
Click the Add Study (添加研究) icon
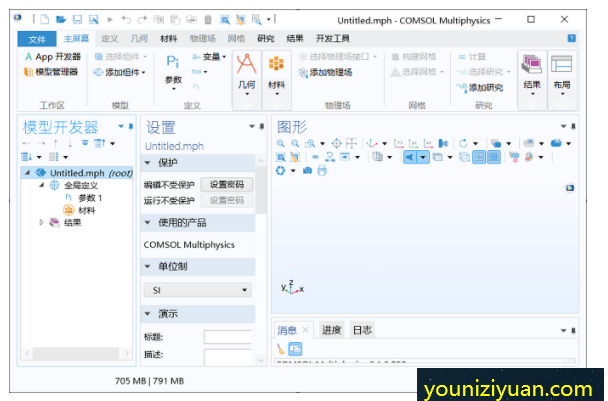pos(480,88)
